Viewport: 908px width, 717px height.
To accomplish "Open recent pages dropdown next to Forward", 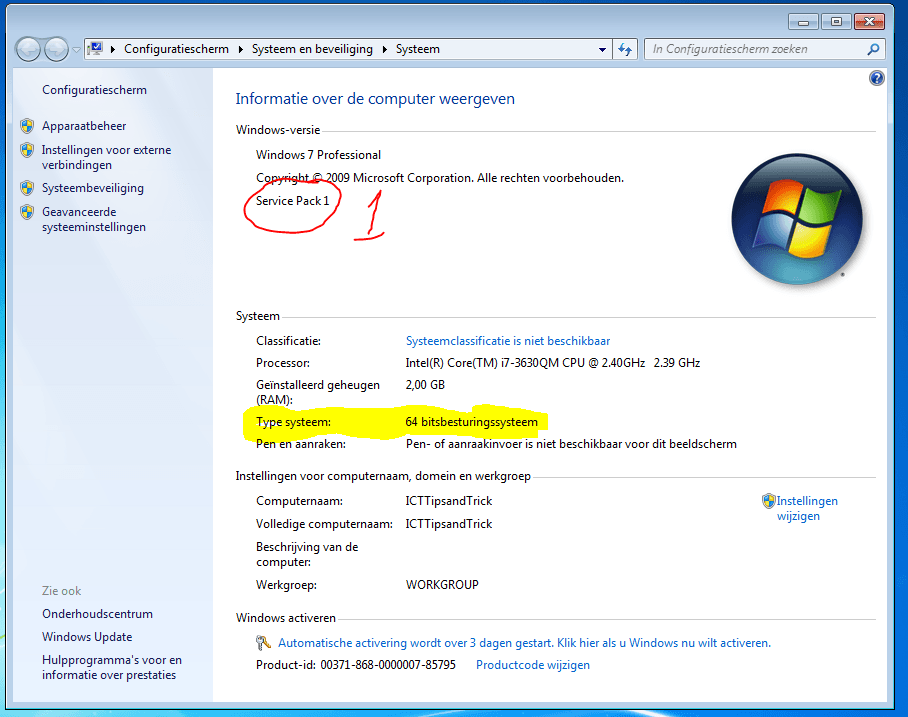I will point(76,50).
